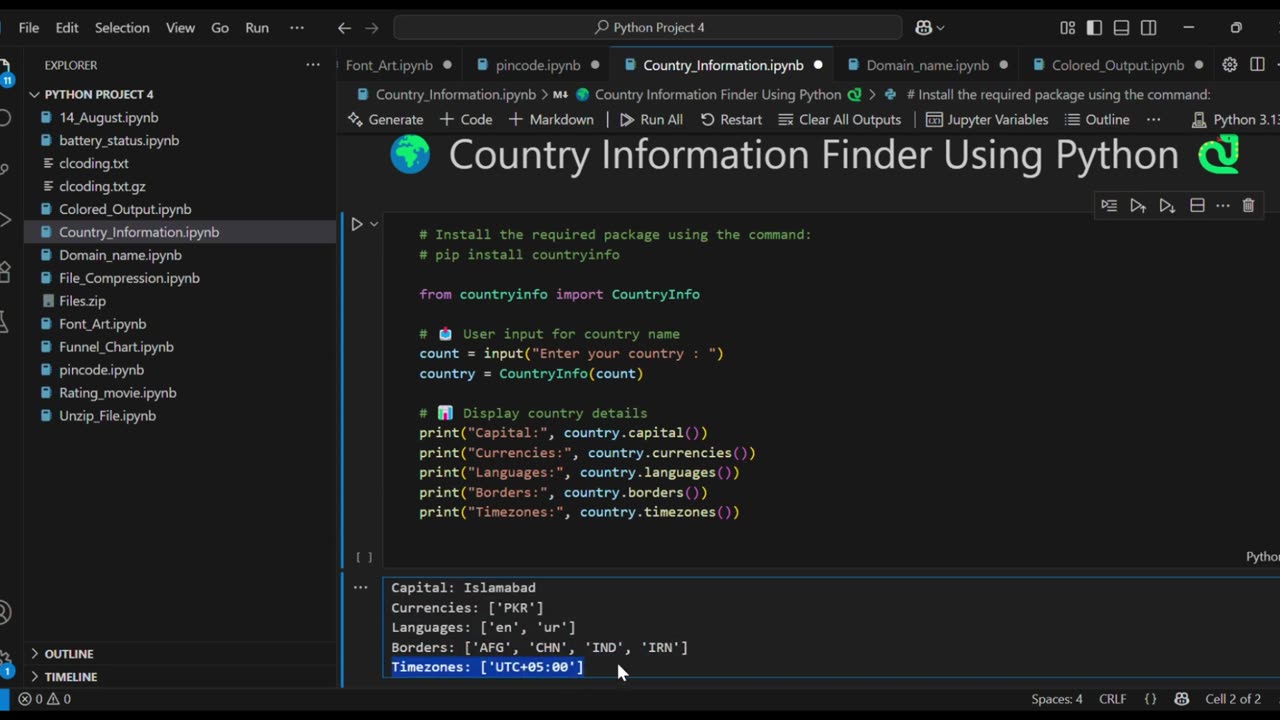Delete the cell with trash icon
This screenshot has height=720, width=1280.
[x=1249, y=205]
